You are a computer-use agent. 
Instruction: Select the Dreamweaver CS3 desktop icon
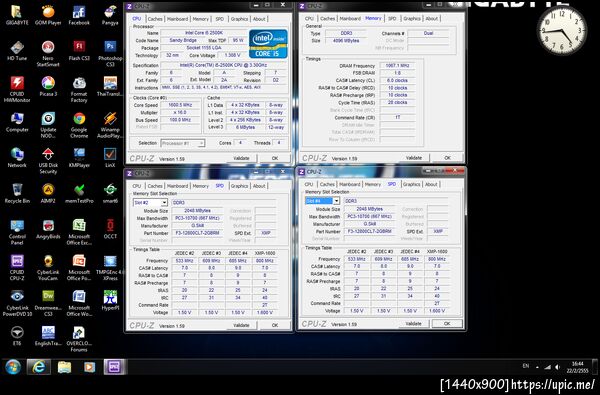[x=48, y=303]
